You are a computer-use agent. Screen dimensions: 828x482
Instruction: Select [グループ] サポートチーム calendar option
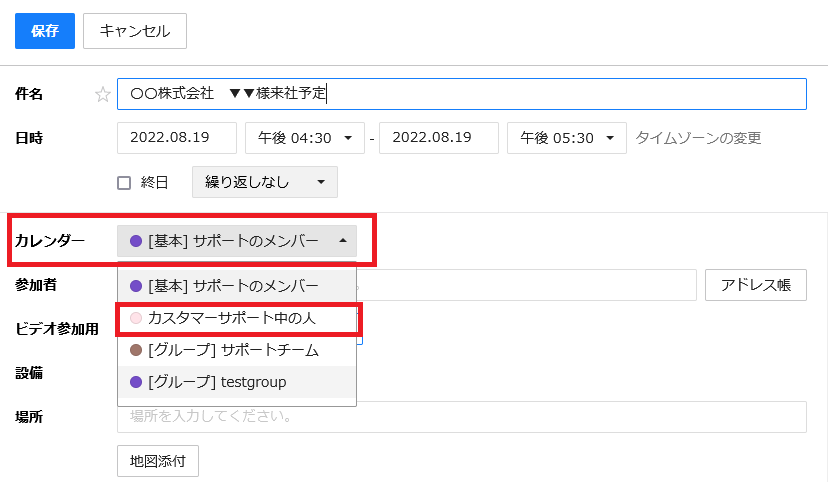[237, 350]
